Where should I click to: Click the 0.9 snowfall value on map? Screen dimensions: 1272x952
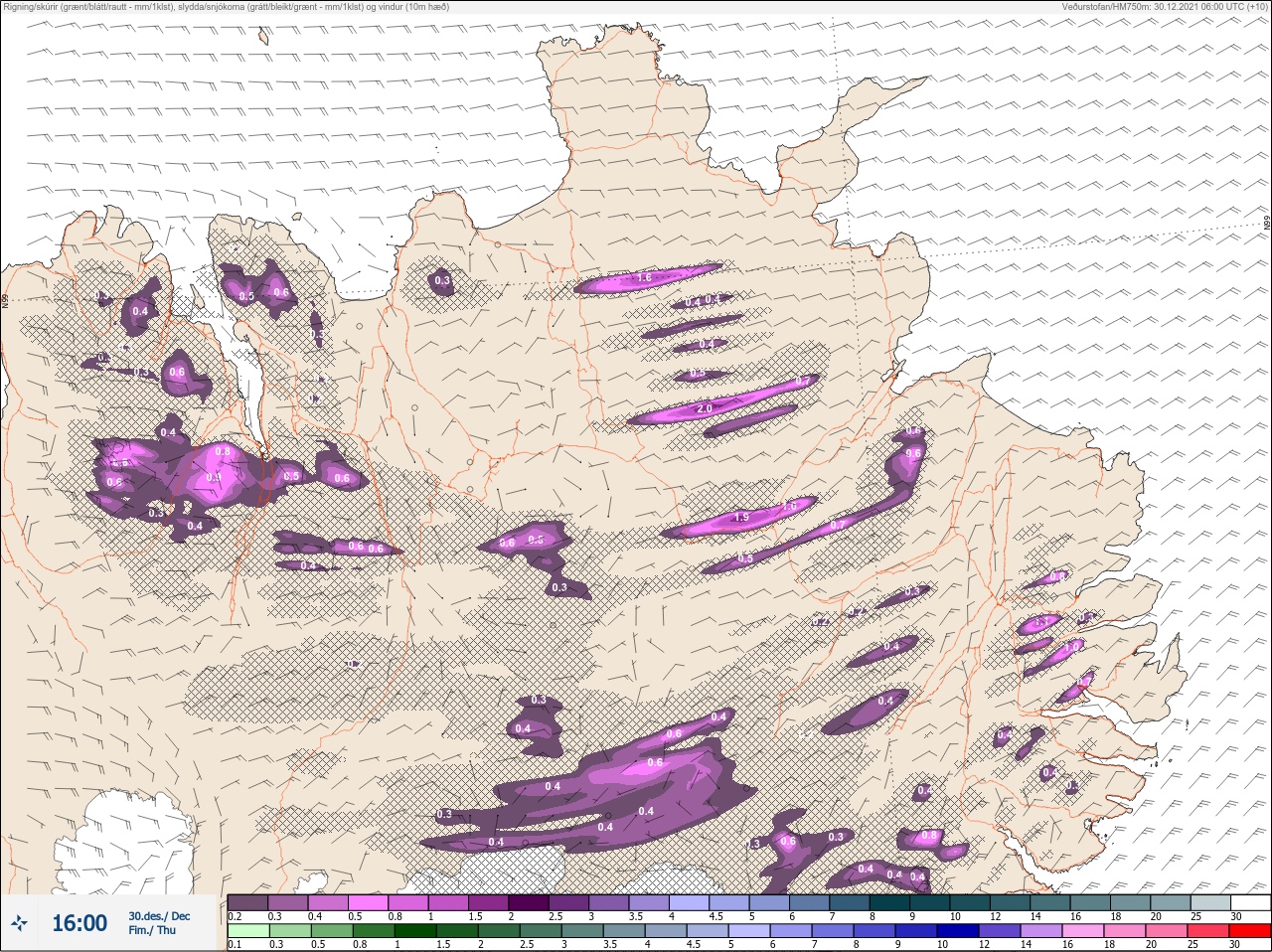click(214, 478)
